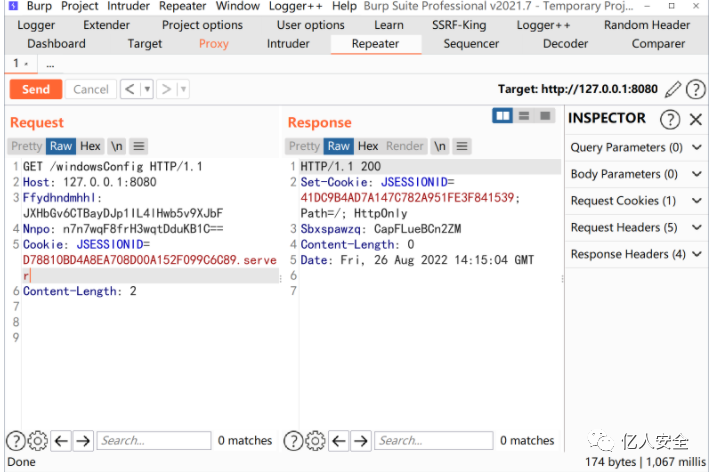Open the Repeater menu in menu bar
Screen dimensions: 711x472
pos(182,6)
